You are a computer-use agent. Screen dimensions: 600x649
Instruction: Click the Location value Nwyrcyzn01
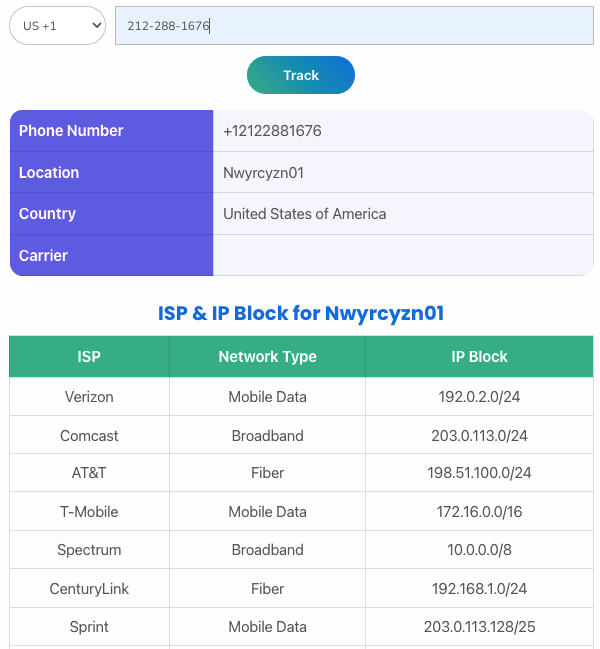pyautogui.click(x=263, y=173)
